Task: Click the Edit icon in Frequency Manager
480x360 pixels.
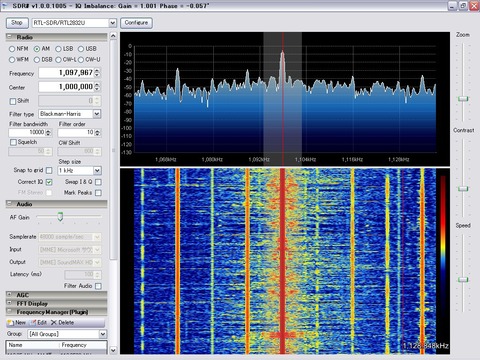Action: (33, 323)
